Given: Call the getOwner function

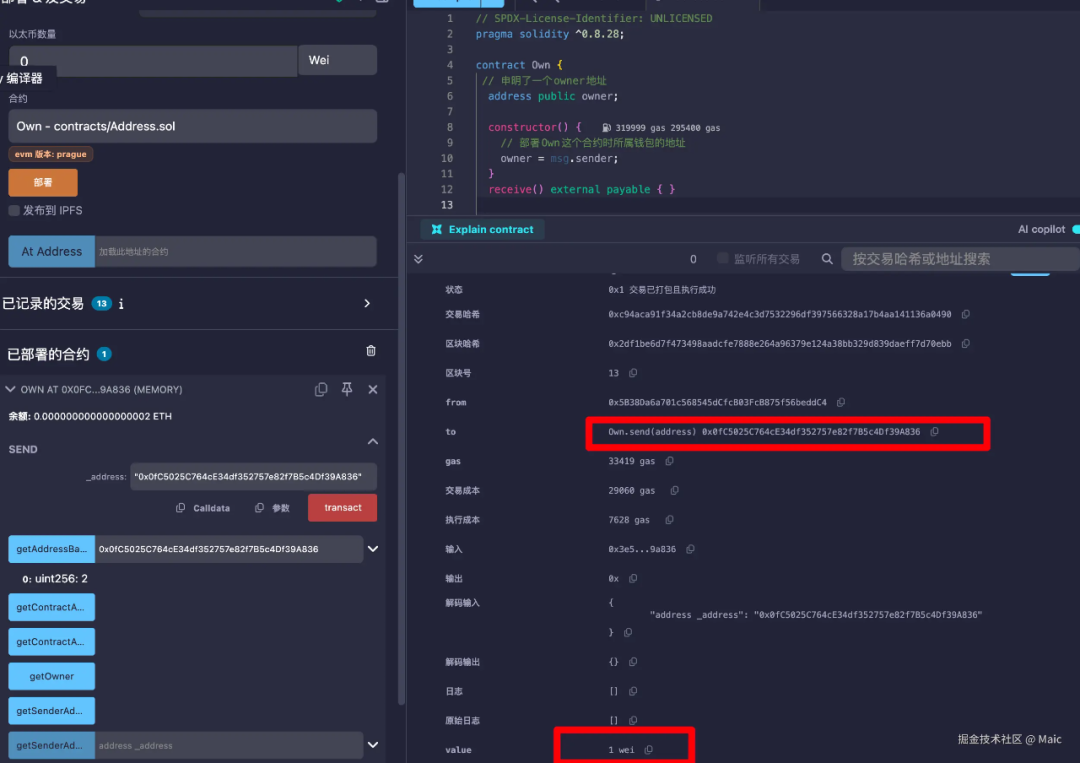Looking at the screenshot, I should [x=52, y=676].
